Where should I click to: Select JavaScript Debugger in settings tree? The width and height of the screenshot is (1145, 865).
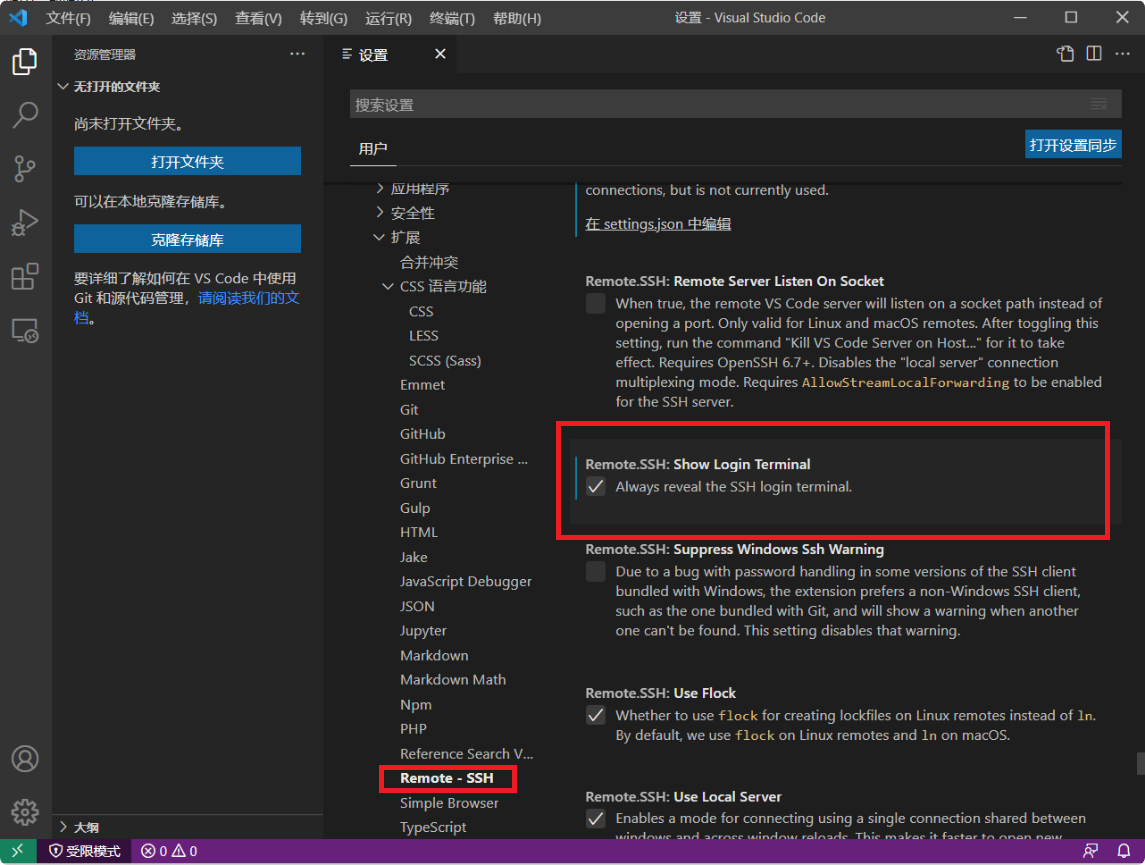tap(466, 581)
